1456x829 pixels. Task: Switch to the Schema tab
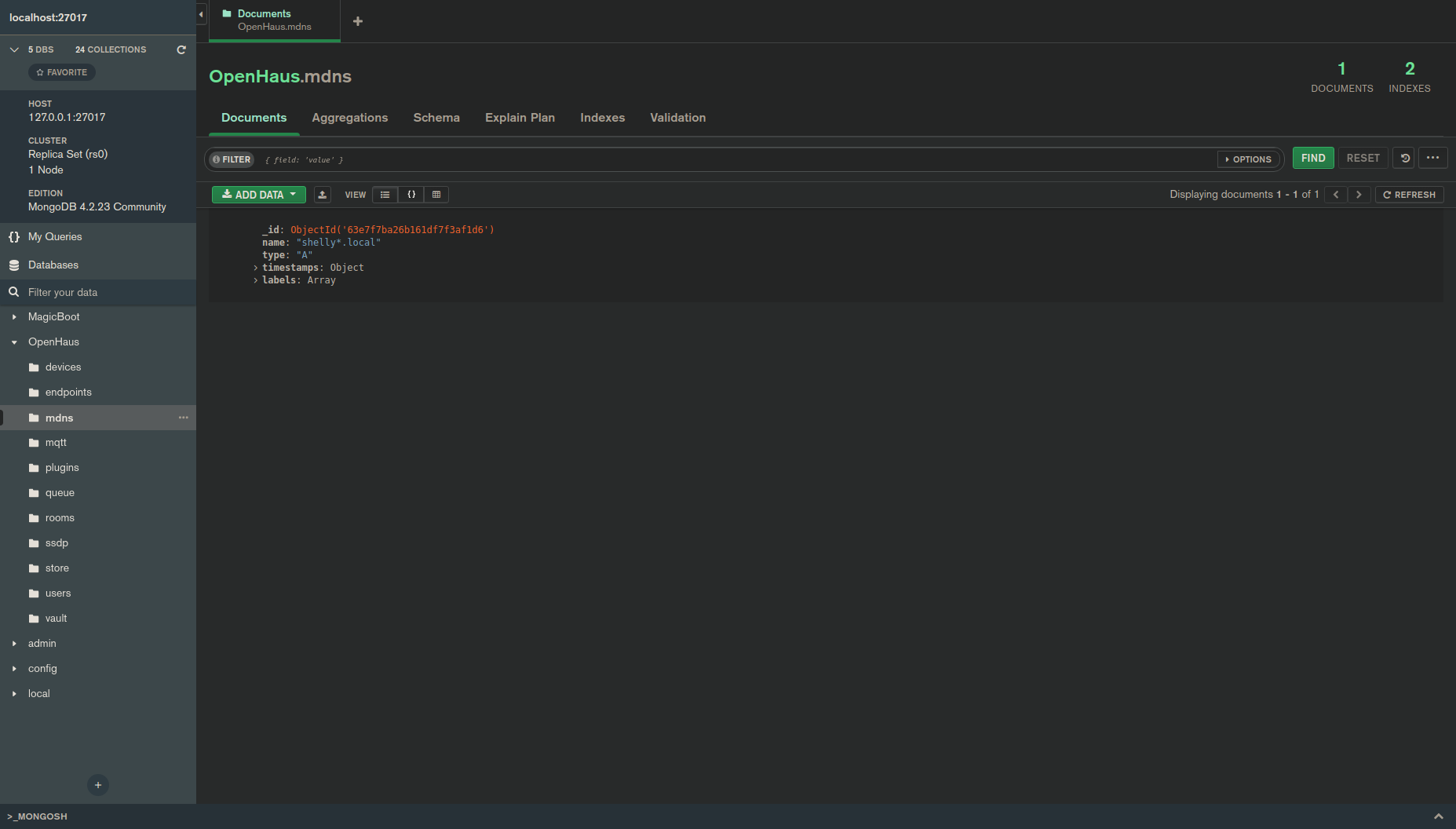click(x=436, y=118)
